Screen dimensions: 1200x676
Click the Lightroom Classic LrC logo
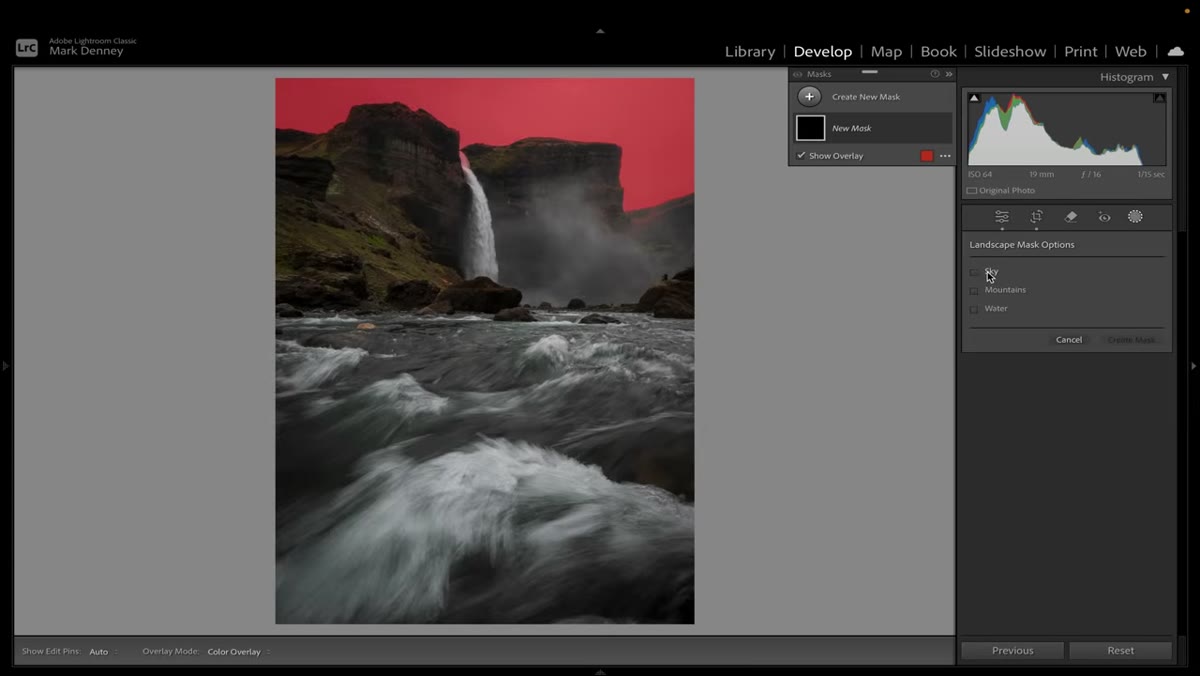27,47
